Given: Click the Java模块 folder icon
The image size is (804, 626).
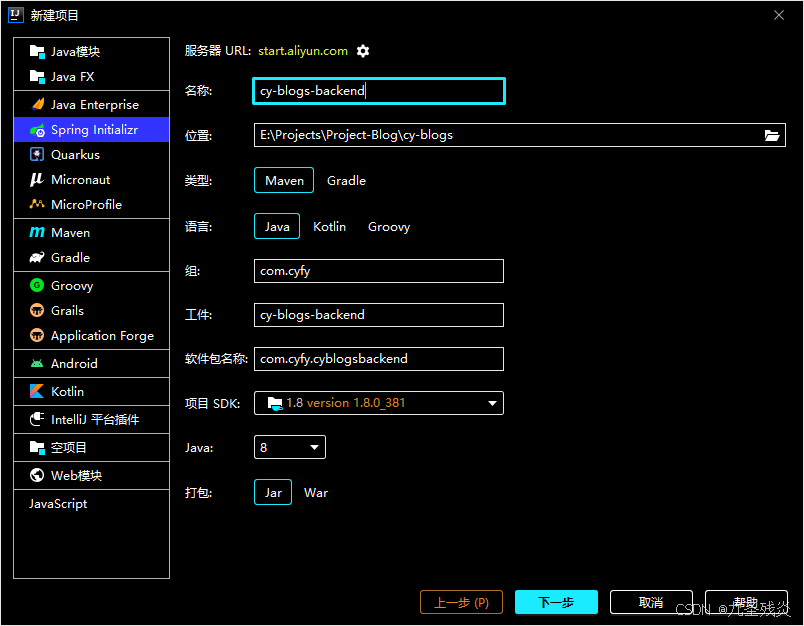Looking at the screenshot, I should tap(37, 51).
